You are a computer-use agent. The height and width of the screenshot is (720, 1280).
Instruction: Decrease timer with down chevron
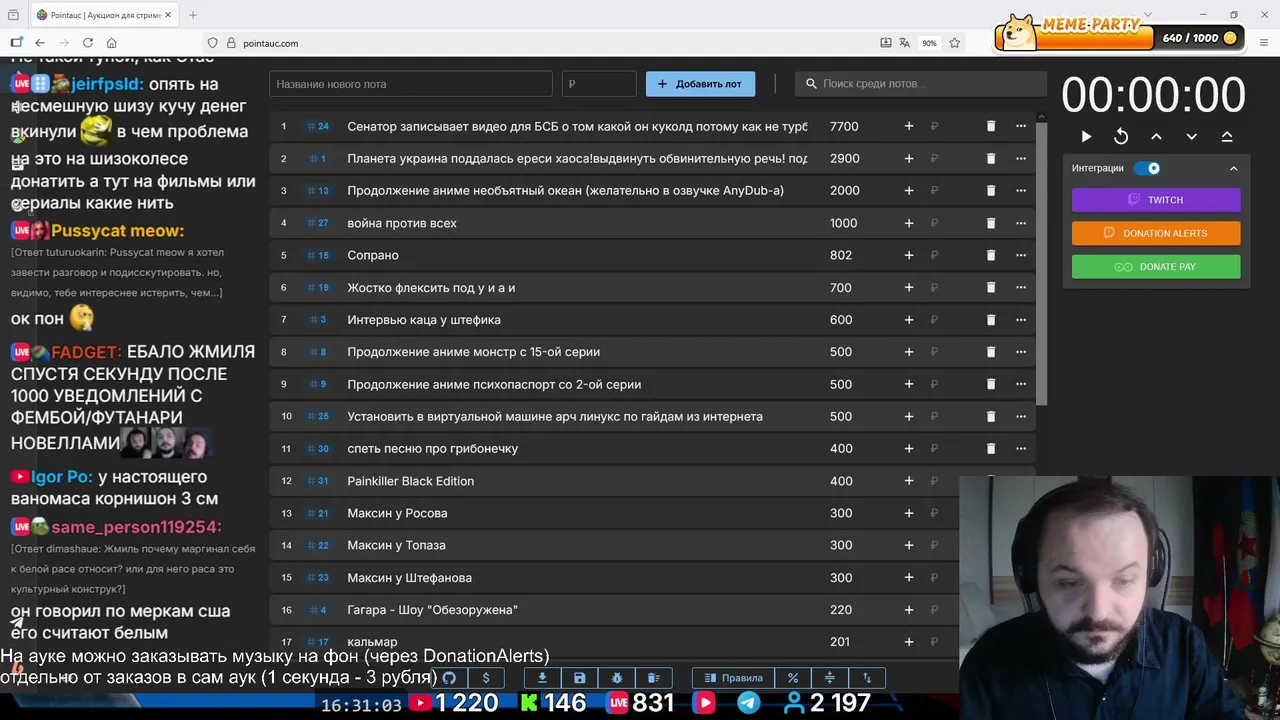1191,136
